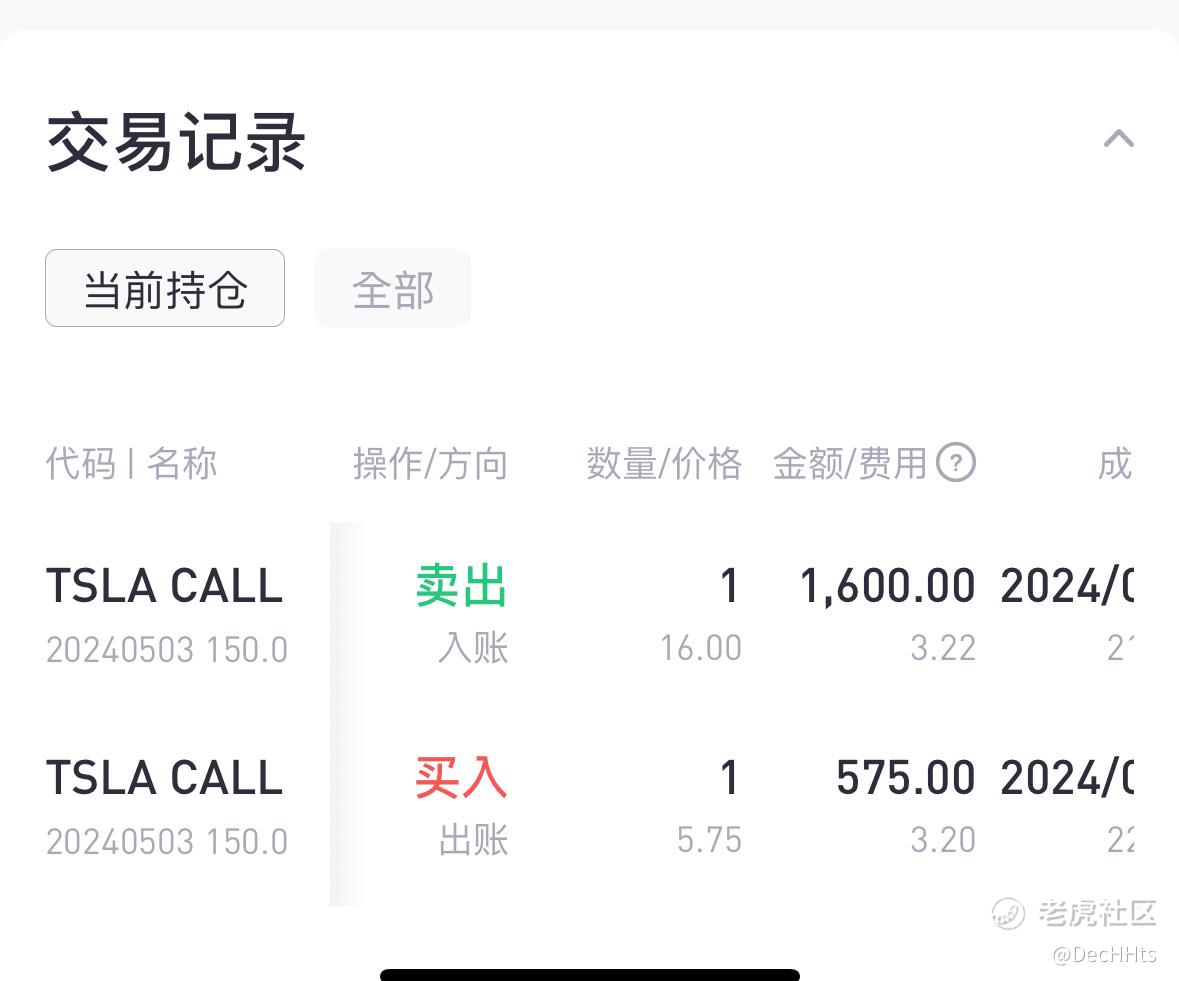The width and height of the screenshot is (1179, 981).
Task: Click the 入账 status under 卖出
Action: point(473,648)
